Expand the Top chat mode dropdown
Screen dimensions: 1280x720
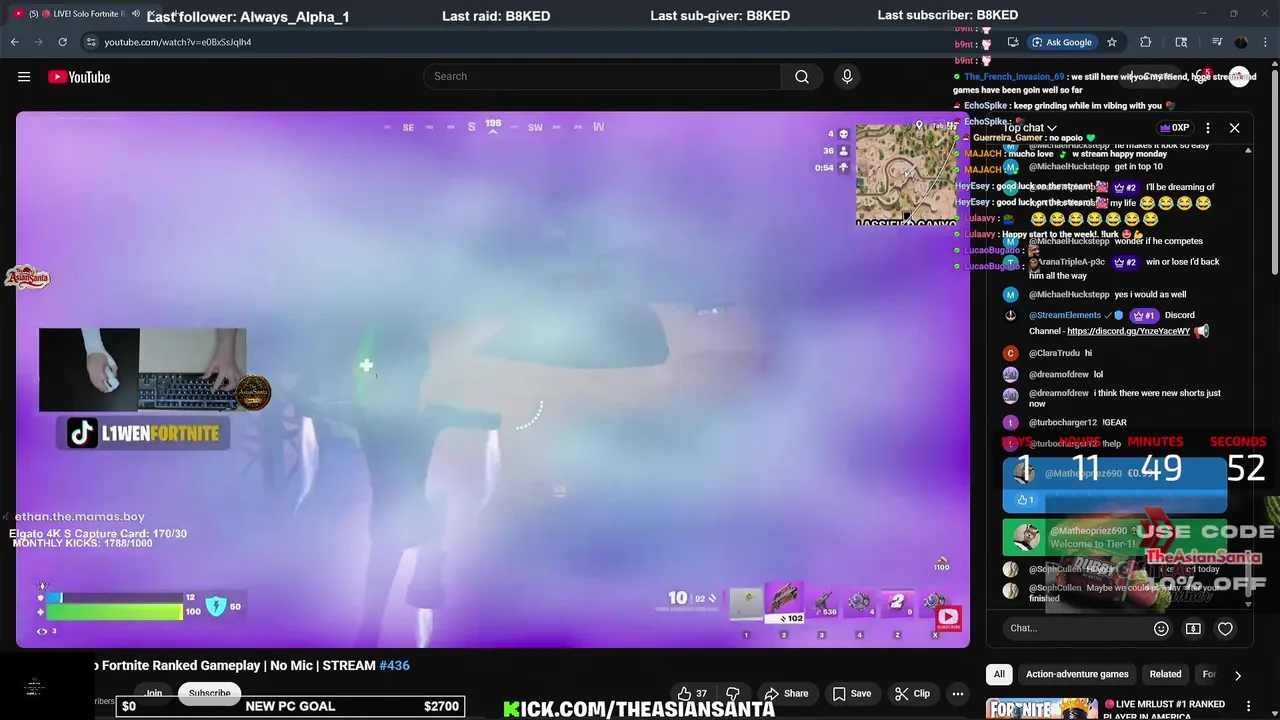click(x=1030, y=128)
